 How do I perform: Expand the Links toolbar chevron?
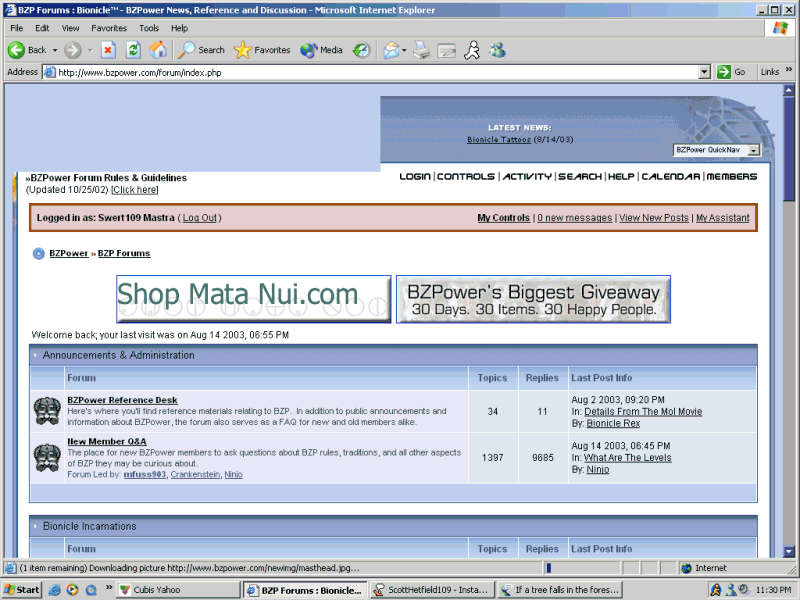(789, 69)
